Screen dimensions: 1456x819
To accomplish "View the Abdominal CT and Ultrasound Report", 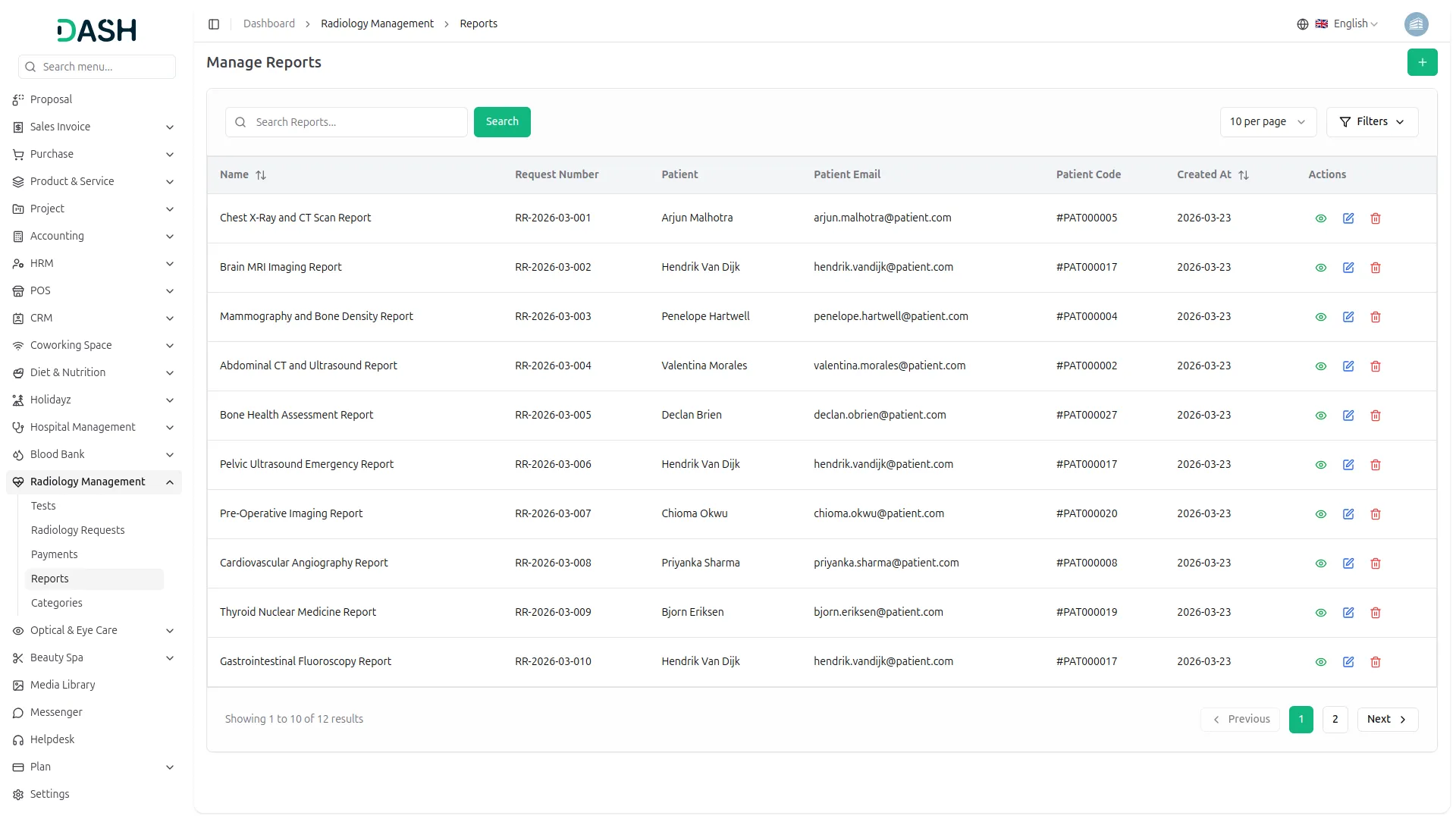I will point(1320,366).
